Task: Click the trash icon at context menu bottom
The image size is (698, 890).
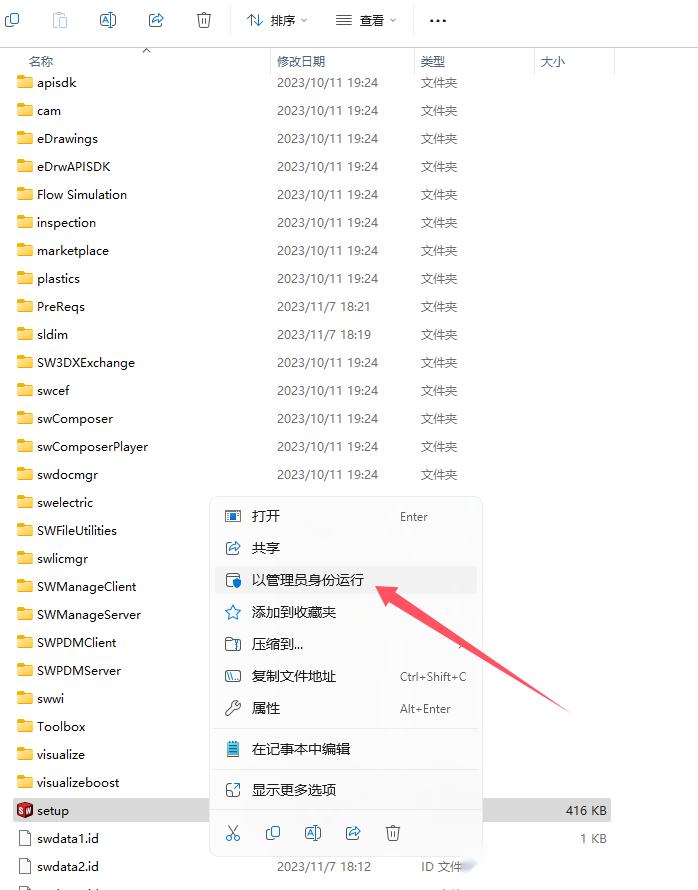Action: (x=393, y=833)
